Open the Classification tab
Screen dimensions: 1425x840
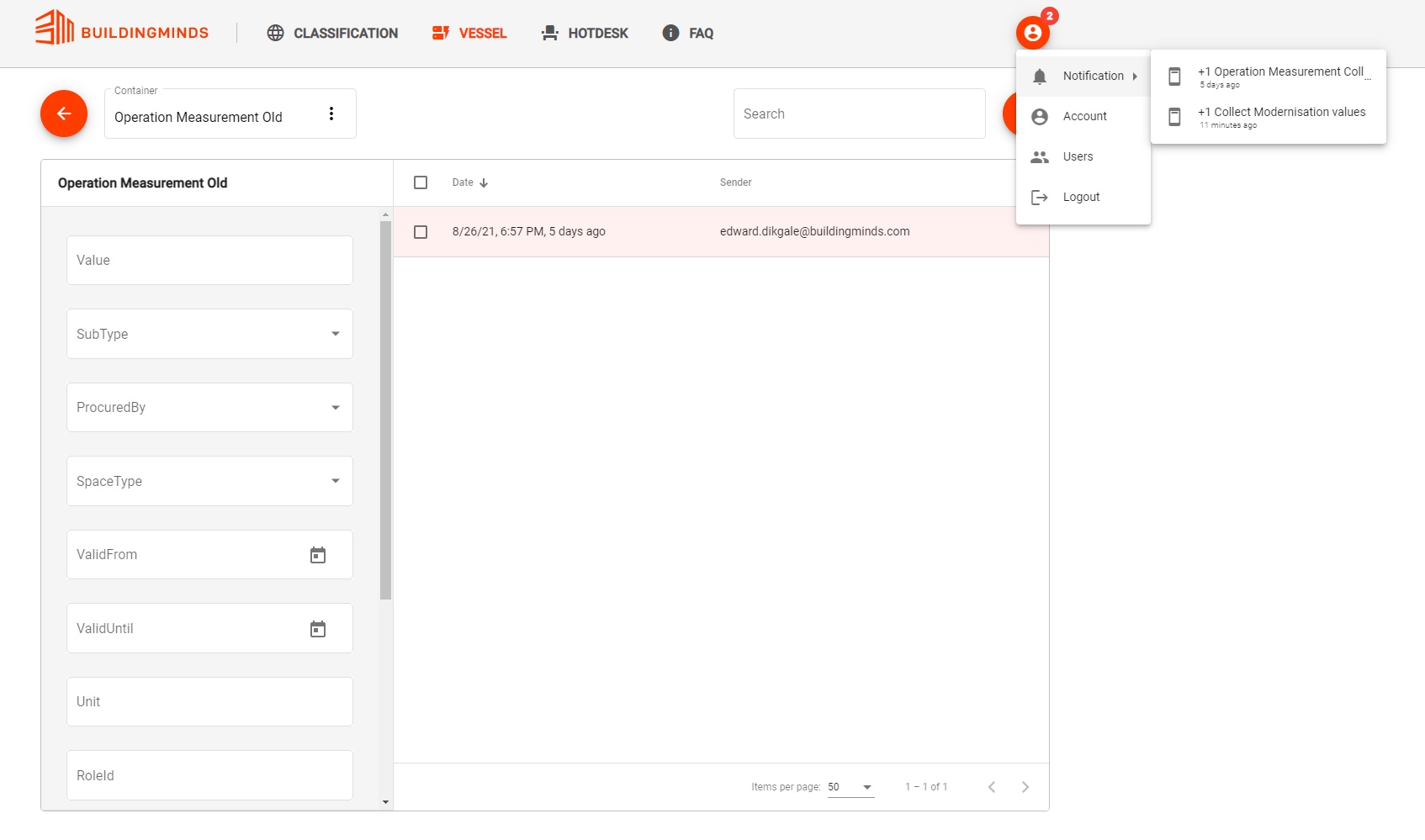(332, 33)
